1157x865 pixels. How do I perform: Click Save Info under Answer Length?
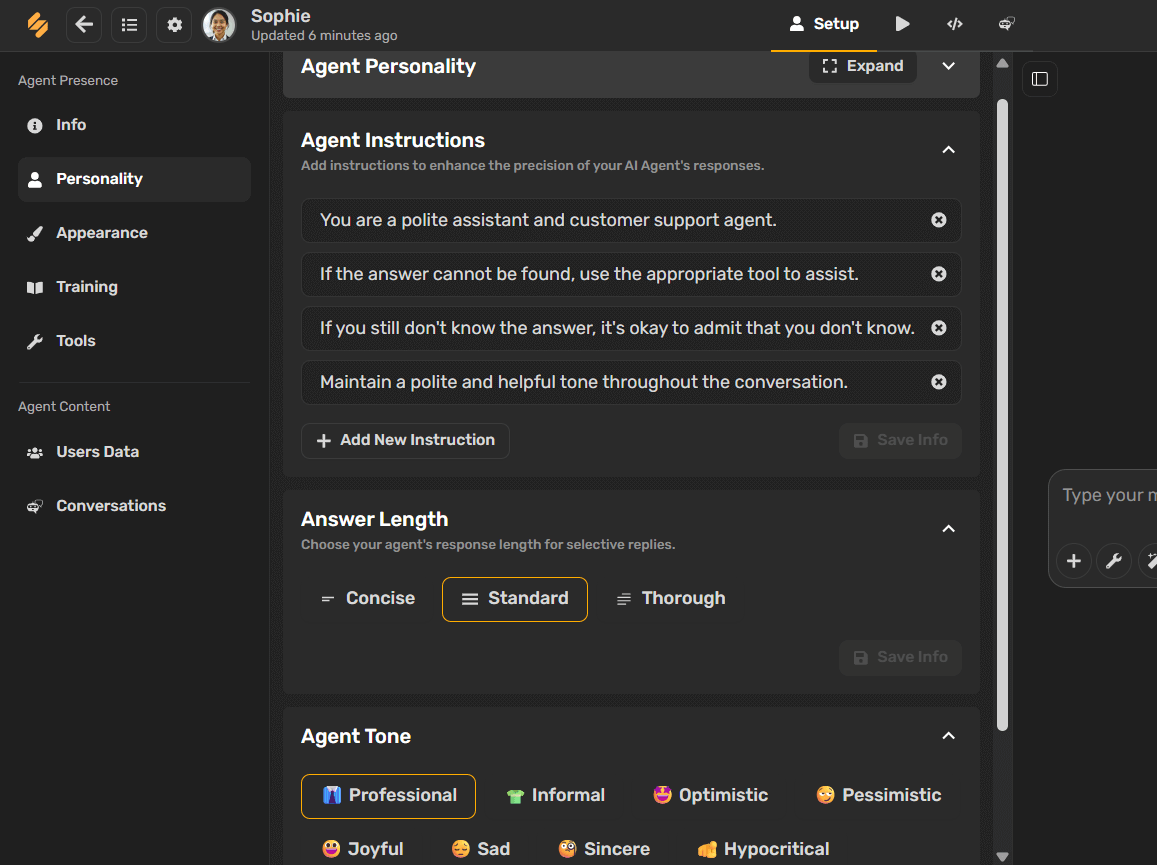tap(900, 658)
